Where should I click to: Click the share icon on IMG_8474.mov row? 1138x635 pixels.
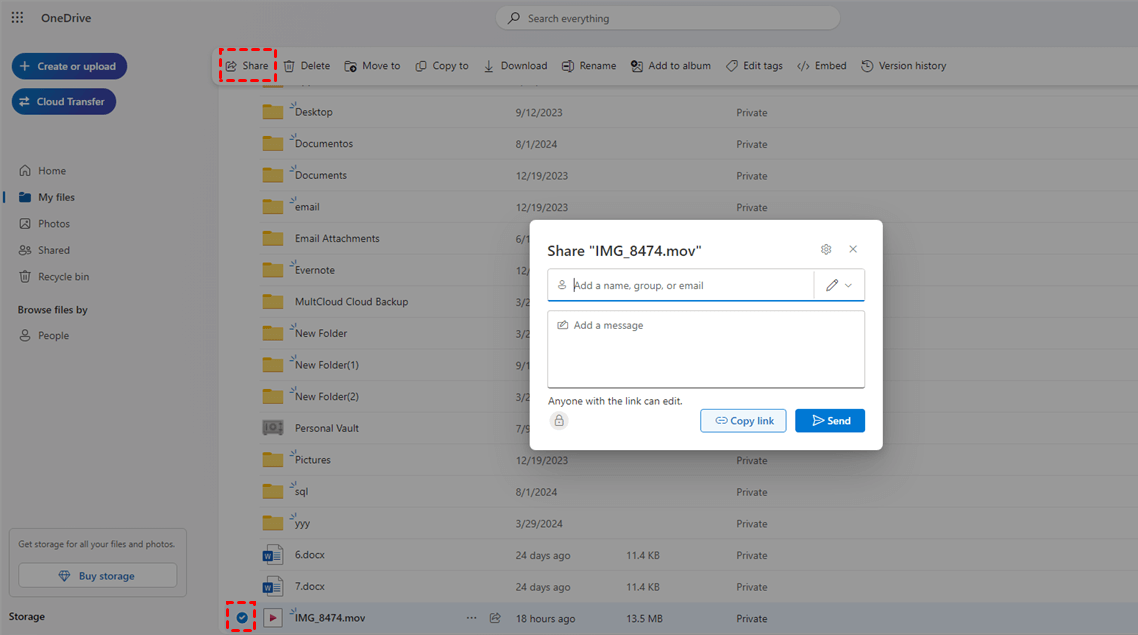[x=495, y=618]
